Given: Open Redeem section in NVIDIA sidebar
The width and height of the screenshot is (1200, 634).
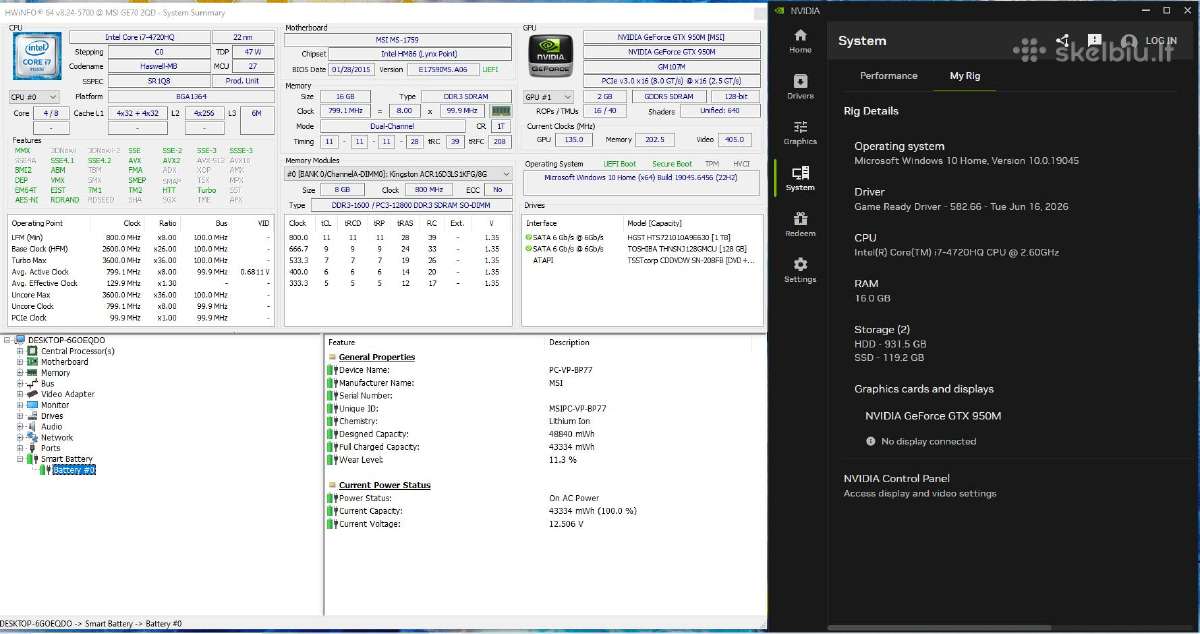Looking at the screenshot, I should 800,224.
